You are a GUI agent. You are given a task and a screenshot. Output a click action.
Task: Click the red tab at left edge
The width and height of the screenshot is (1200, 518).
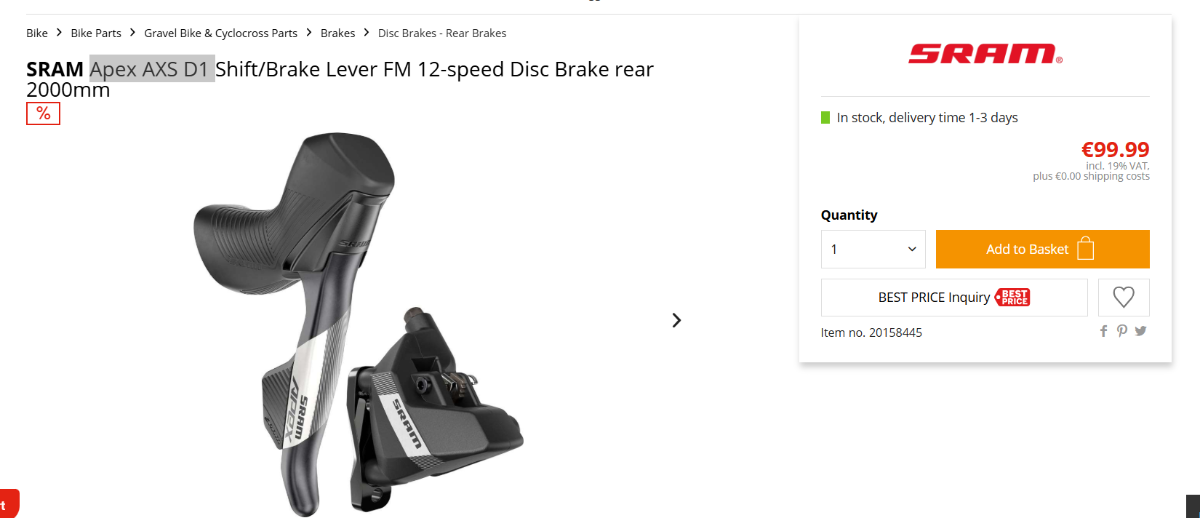click(9, 503)
